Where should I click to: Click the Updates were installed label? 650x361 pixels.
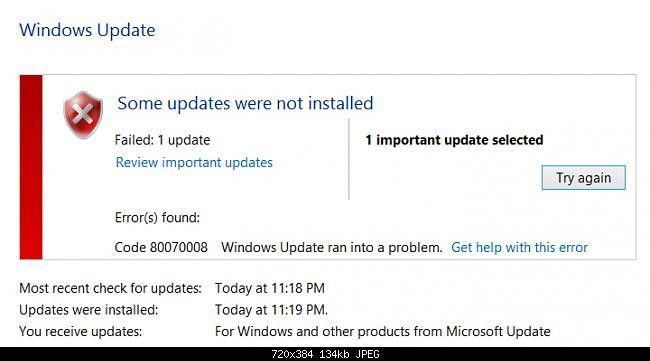pyautogui.click(x=89, y=310)
